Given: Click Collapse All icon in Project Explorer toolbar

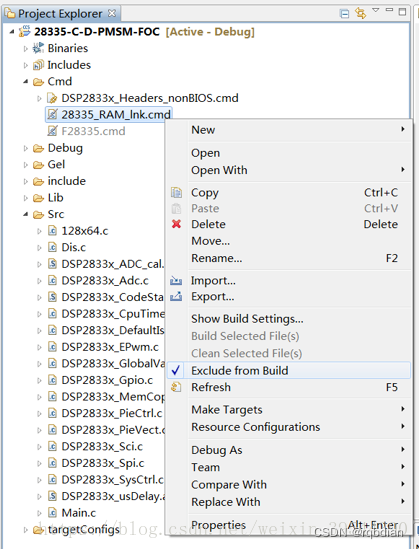Looking at the screenshot, I should point(344,14).
